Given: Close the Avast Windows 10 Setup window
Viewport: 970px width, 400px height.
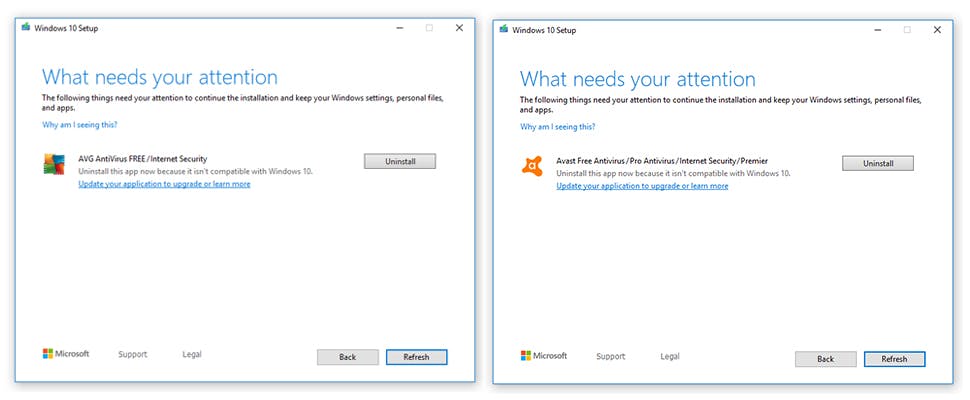Looking at the screenshot, I should [937, 30].
